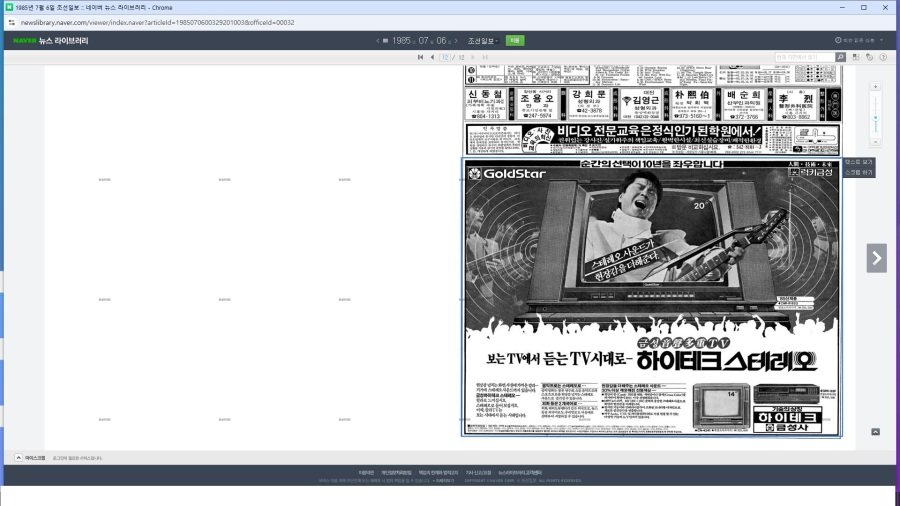Open the month 07 dropdown
Viewport: 900px width, 506px height.
(425, 41)
